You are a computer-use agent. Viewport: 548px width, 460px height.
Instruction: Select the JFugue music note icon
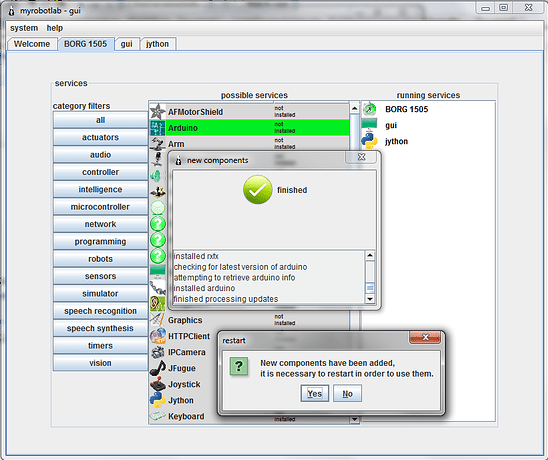(158, 368)
